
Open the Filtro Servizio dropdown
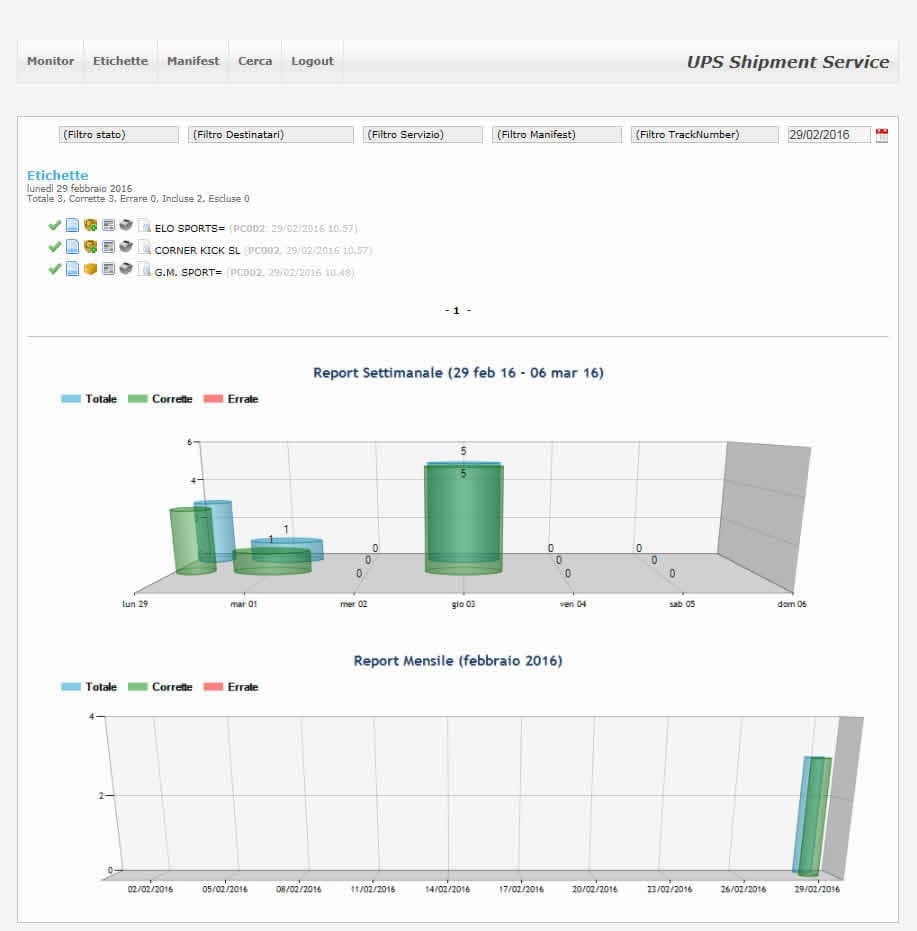(x=423, y=135)
